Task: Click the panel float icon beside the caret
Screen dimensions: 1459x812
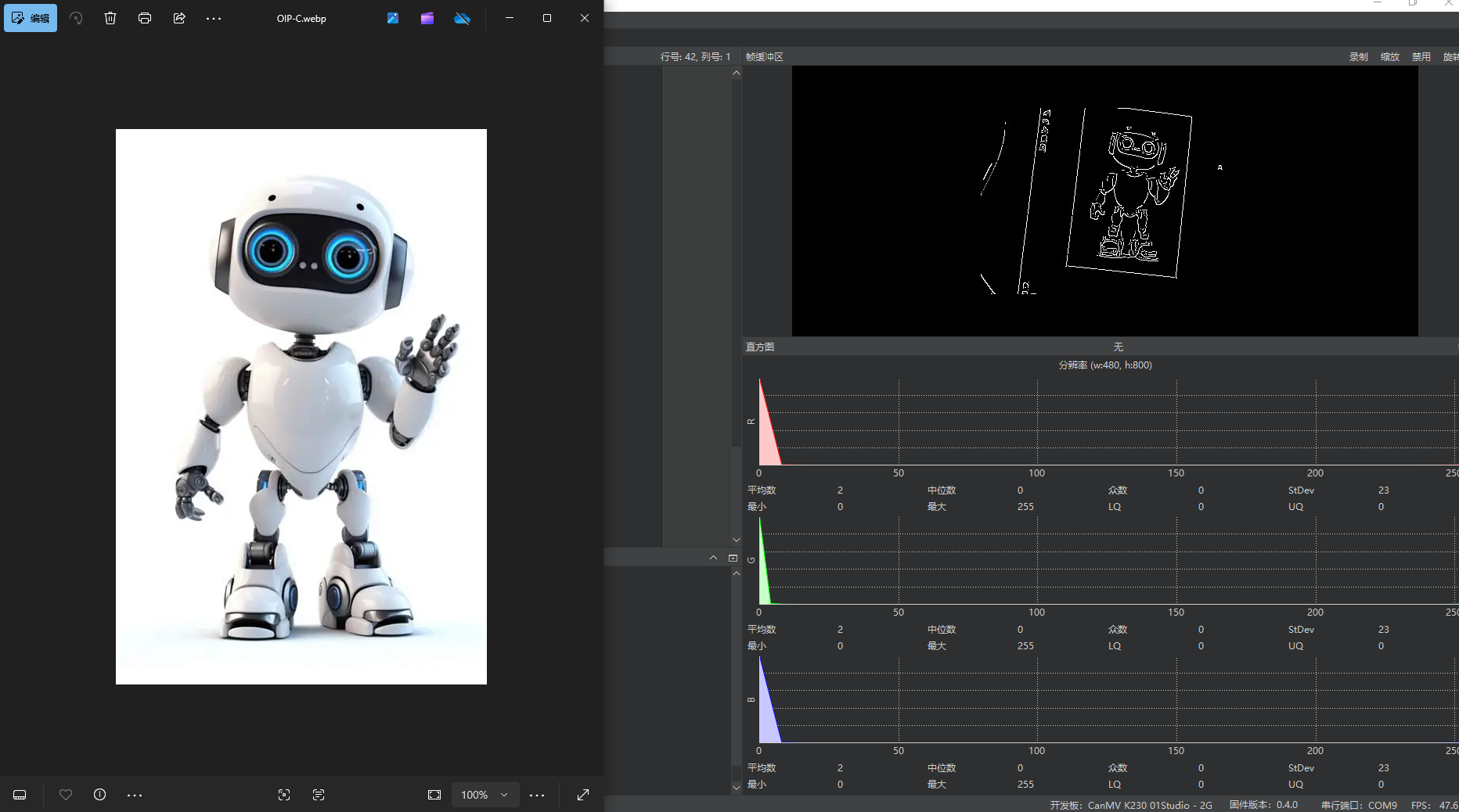Action: click(733, 558)
